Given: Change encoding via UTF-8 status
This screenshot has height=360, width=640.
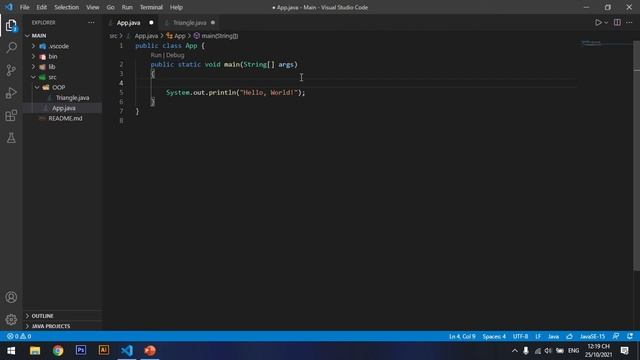Looking at the screenshot, I should (520, 336).
